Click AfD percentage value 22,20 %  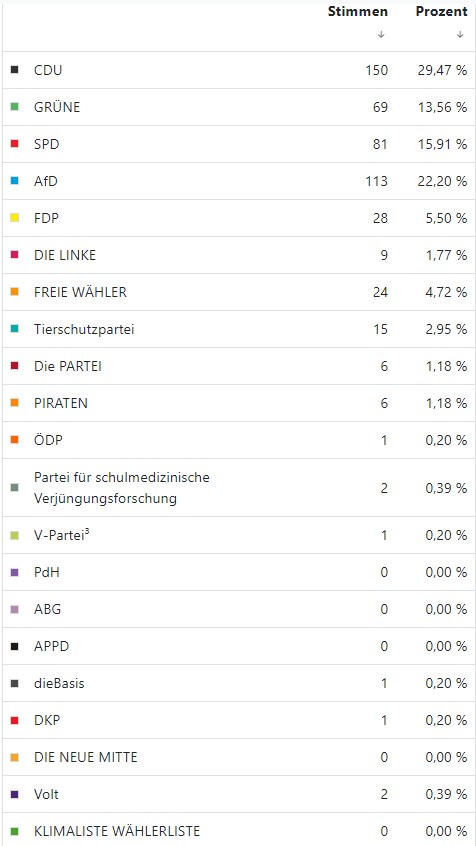[443, 181]
